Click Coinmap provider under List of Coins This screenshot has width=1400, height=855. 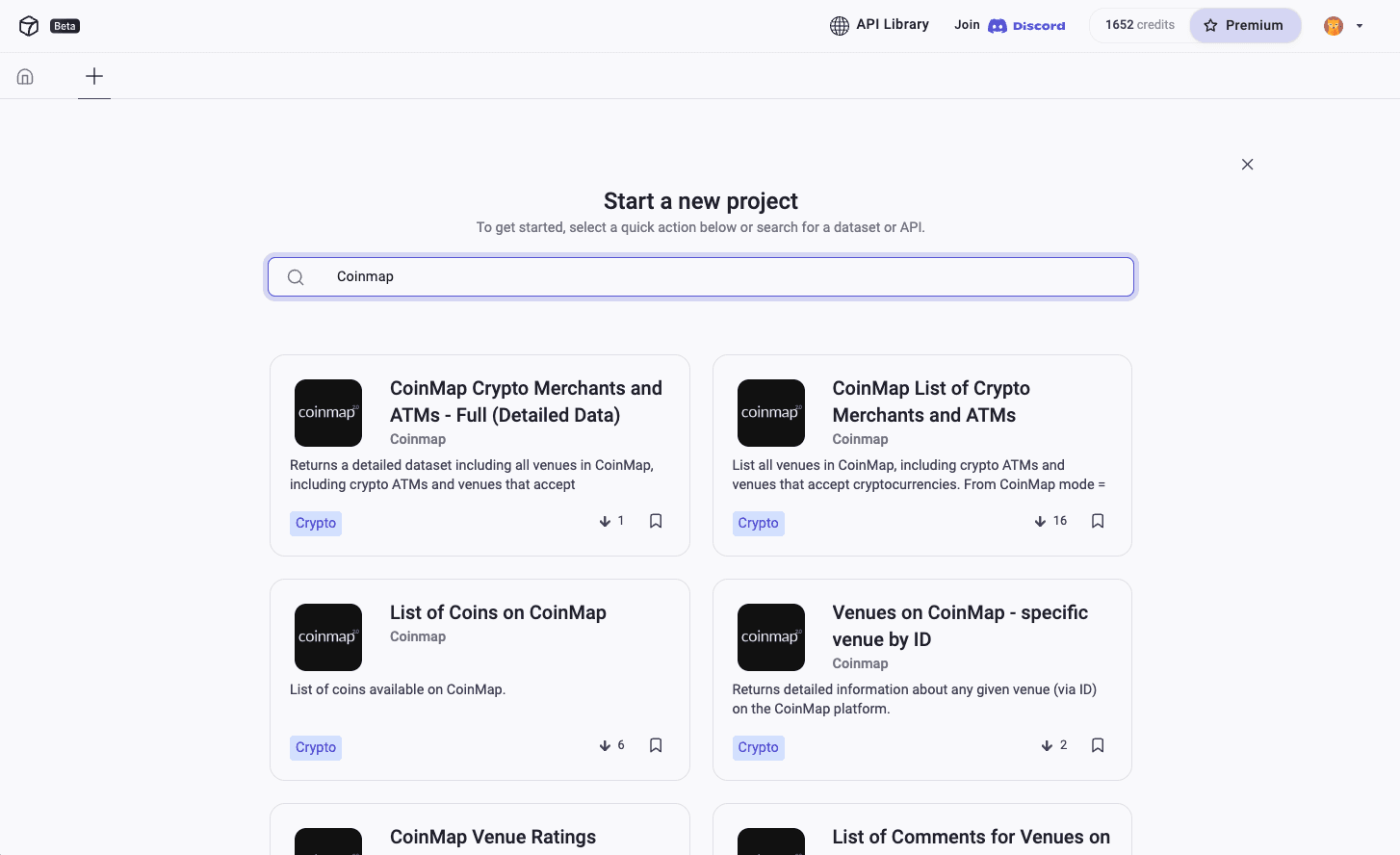point(418,636)
